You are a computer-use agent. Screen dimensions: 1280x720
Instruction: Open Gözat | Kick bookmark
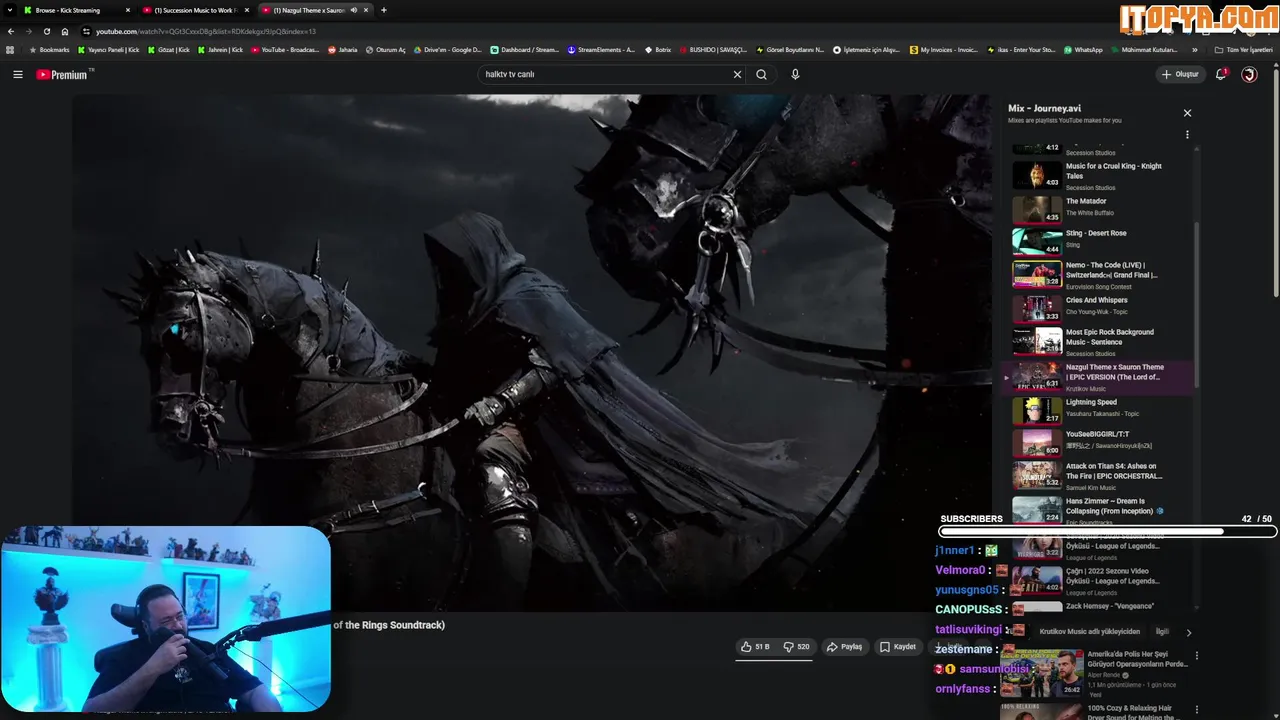[168, 50]
